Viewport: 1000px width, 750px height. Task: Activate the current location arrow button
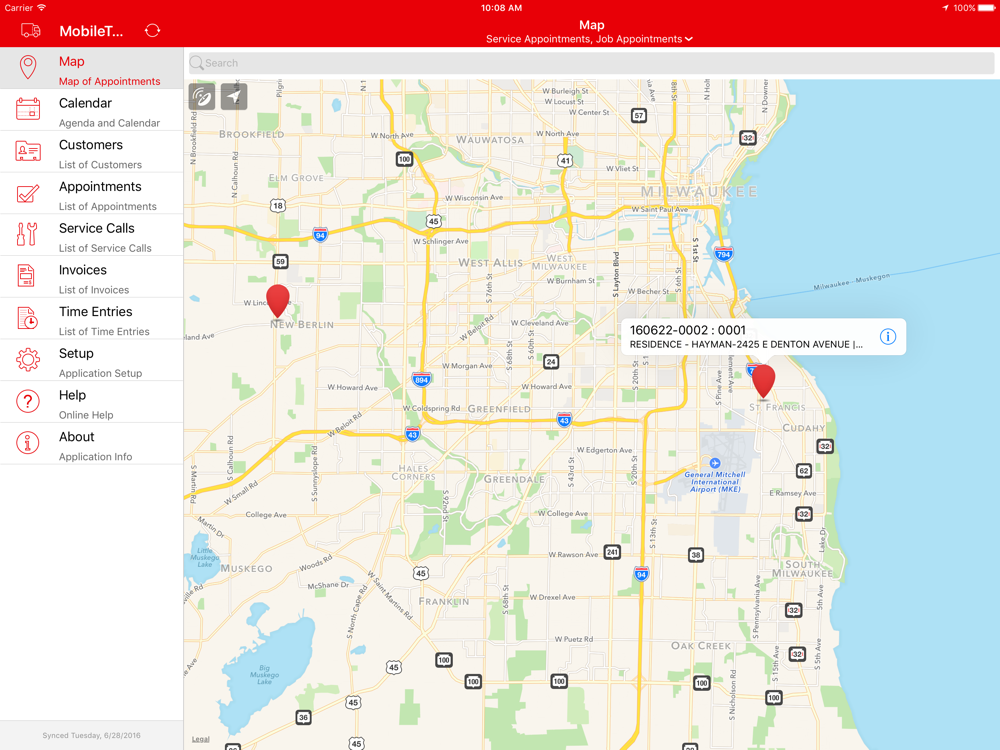tap(234, 97)
